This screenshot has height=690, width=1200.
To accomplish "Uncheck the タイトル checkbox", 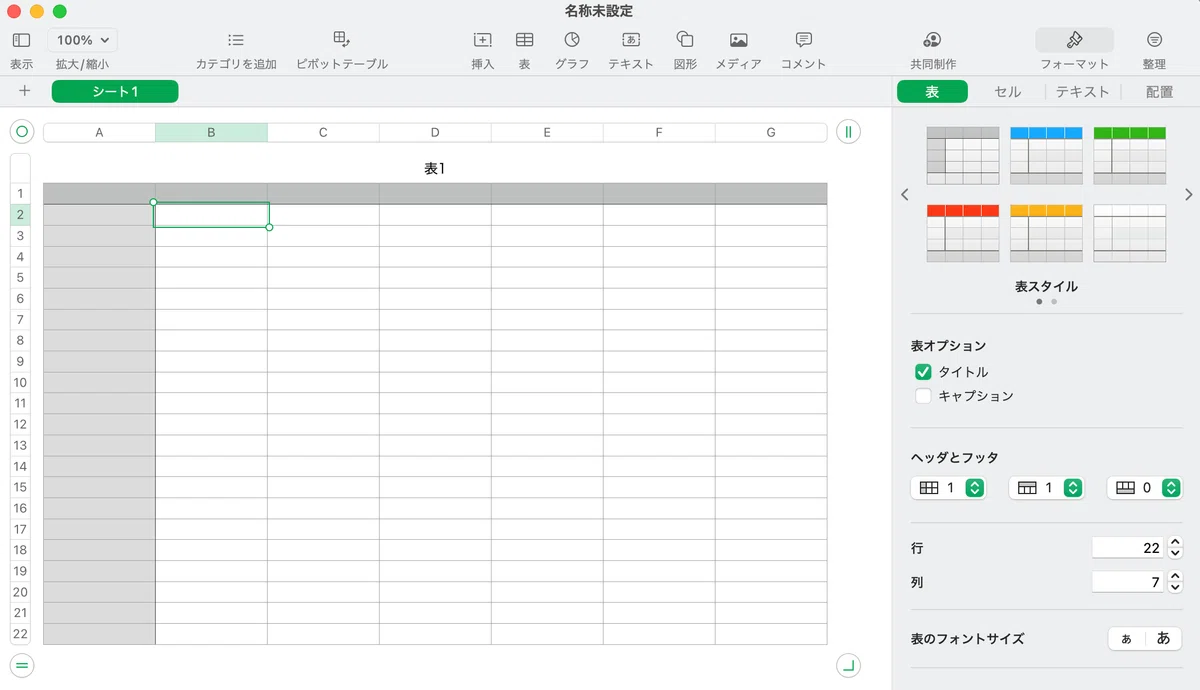I will [x=923, y=371].
